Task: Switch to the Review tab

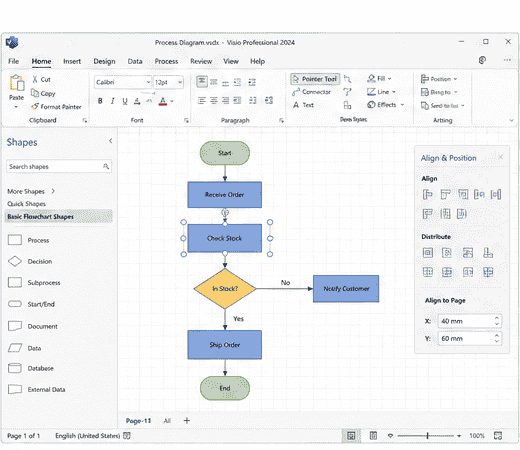Action: point(201,61)
